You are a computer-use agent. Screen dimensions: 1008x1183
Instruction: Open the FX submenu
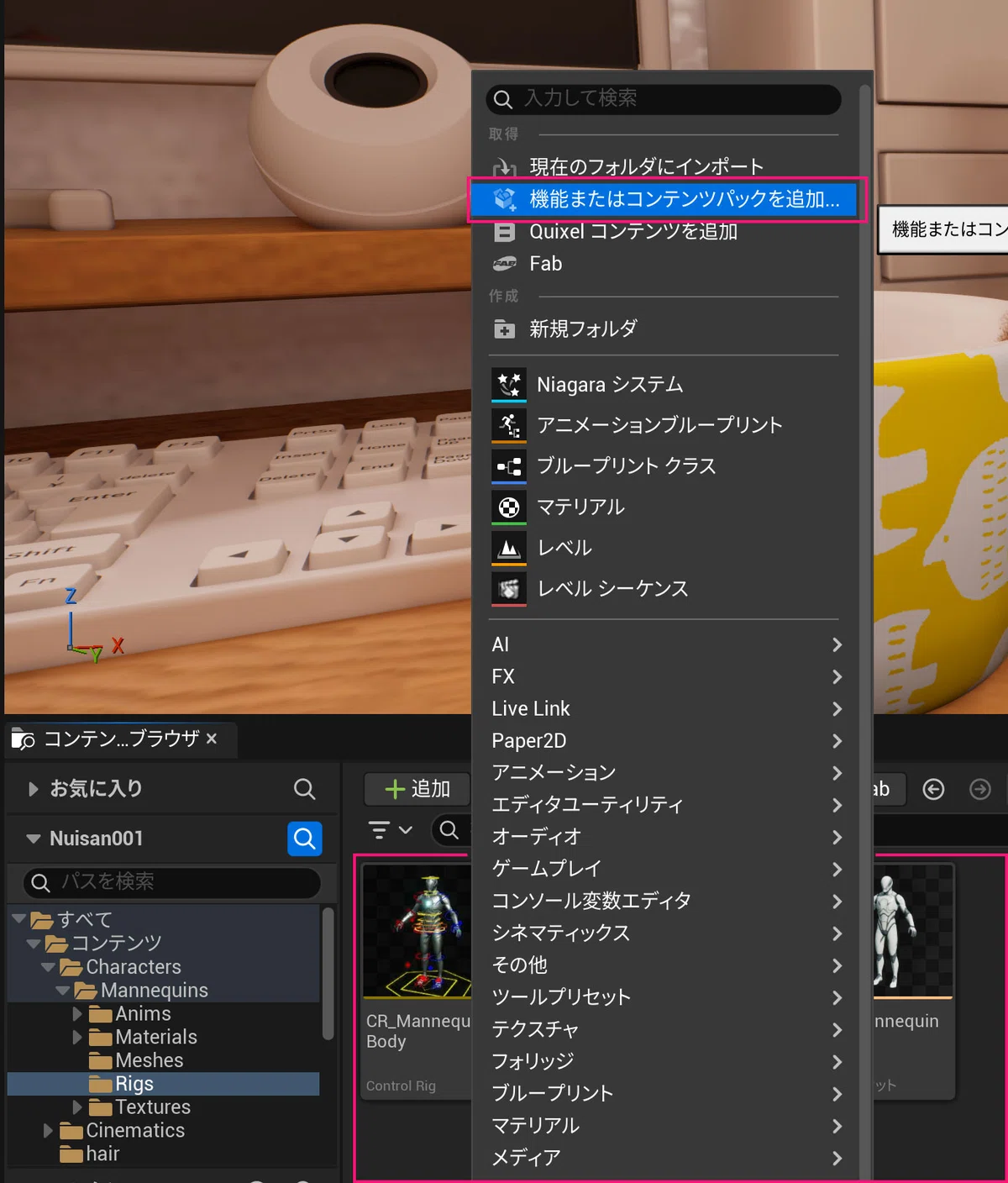[x=665, y=676]
